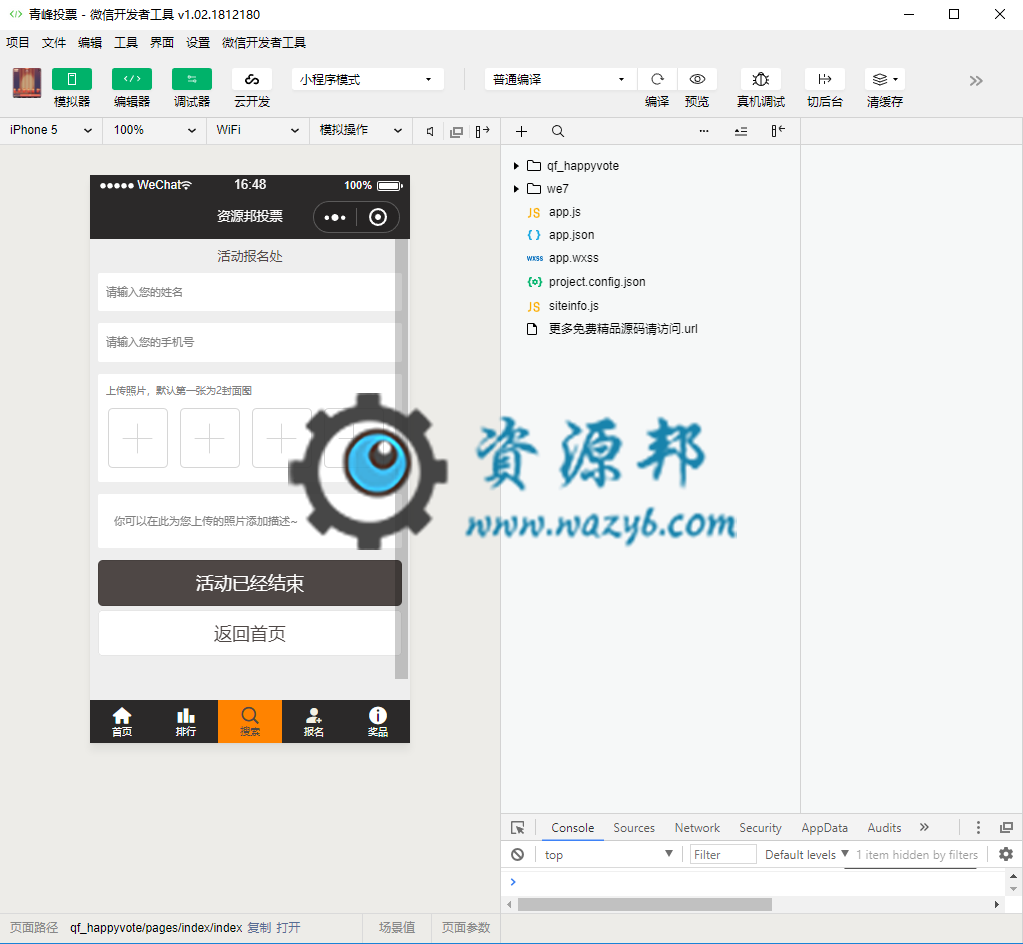1023x944 pixels.
Task: Go to 首页 home tab
Action: pyautogui.click(x=122, y=722)
